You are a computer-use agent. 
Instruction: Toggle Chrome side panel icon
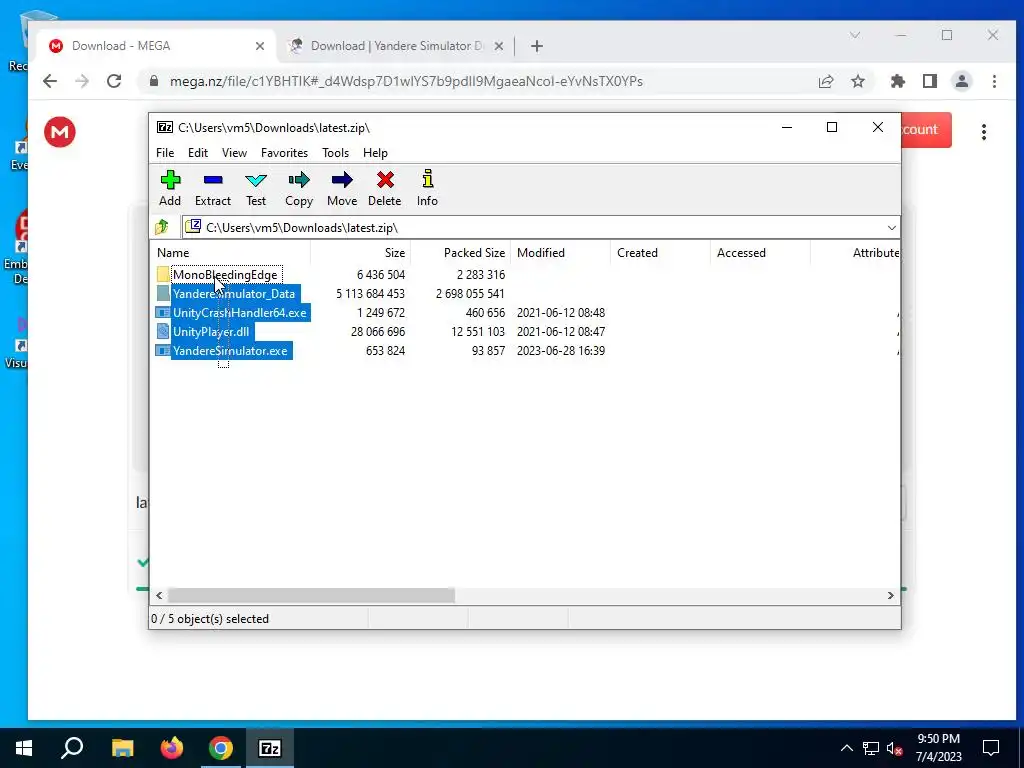click(930, 81)
